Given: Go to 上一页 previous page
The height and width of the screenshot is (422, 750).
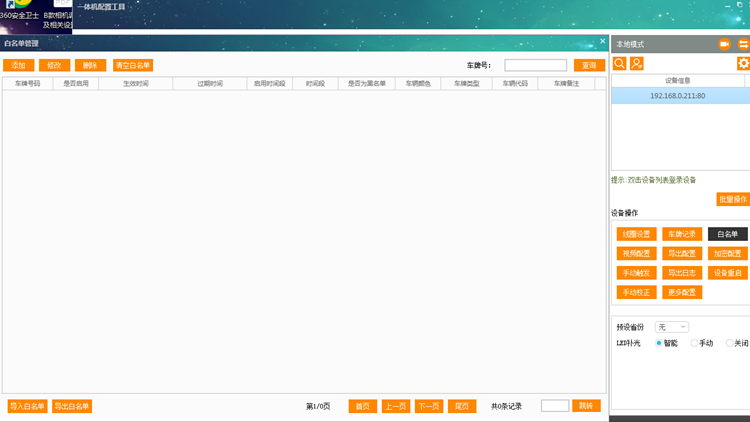Looking at the screenshot, I should tap(396, 406).
